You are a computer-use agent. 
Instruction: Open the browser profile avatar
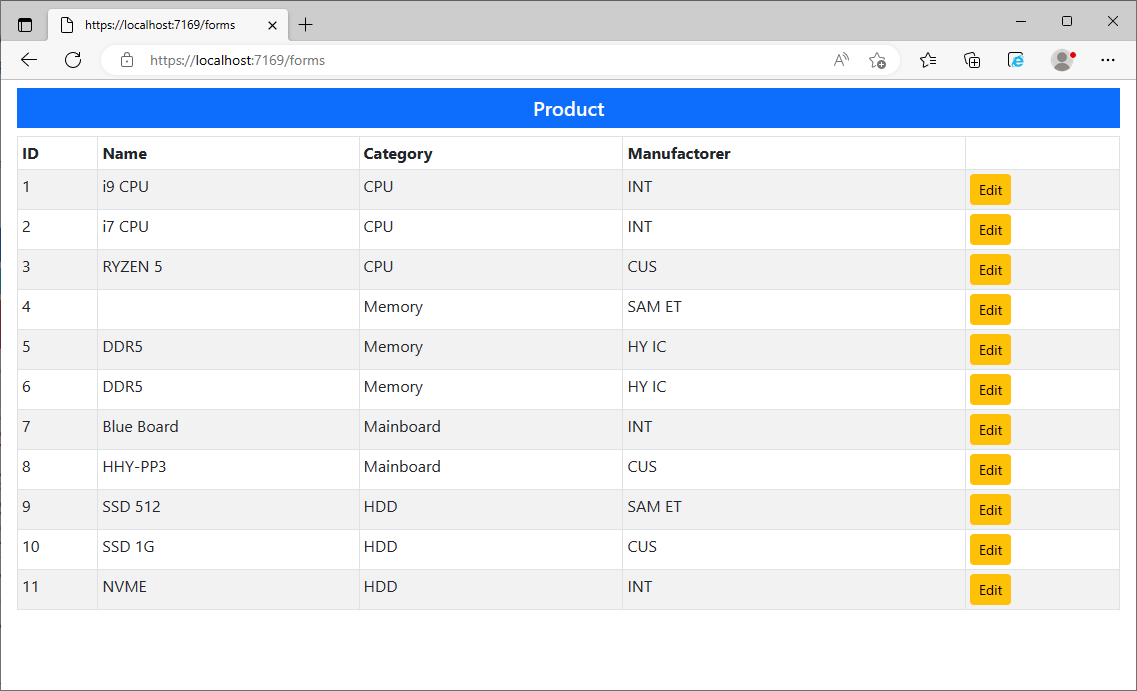coord(1061,60)
